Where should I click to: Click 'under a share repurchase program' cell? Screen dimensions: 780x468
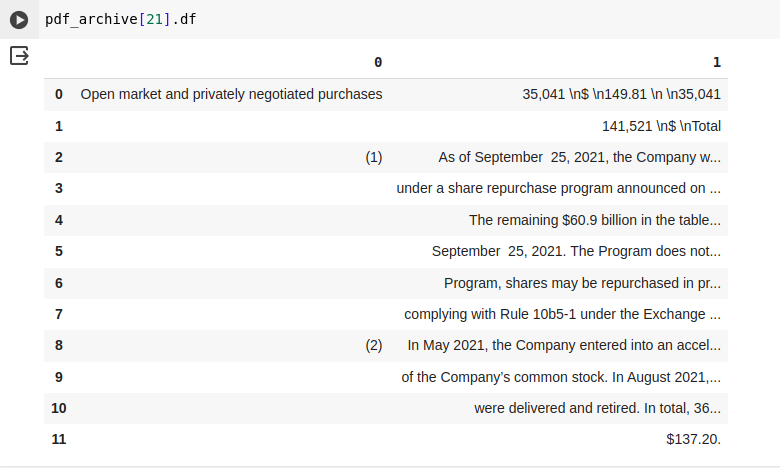pos(558,188)
